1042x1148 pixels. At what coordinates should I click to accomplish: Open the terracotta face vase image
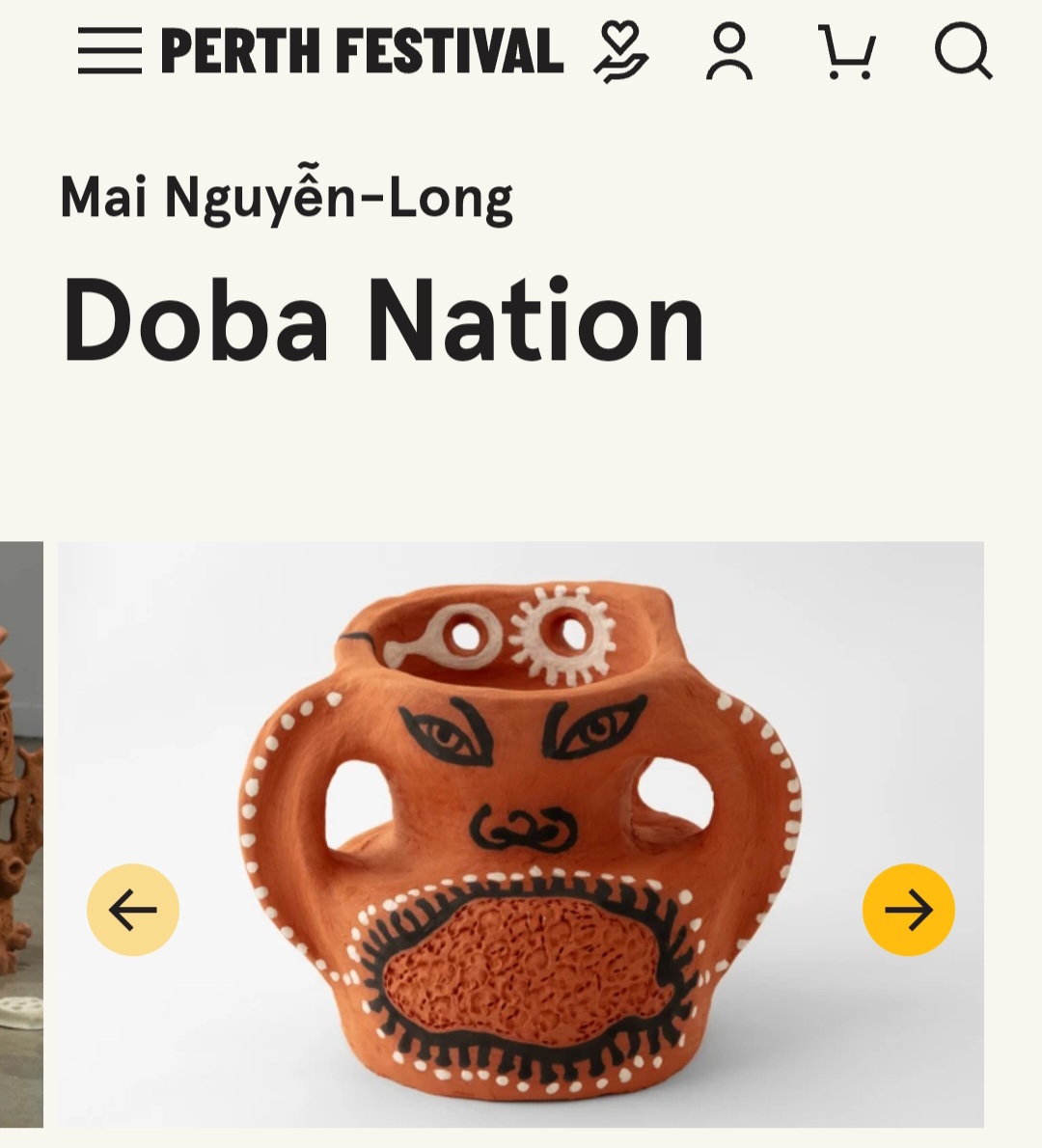(x=521, y=834)
